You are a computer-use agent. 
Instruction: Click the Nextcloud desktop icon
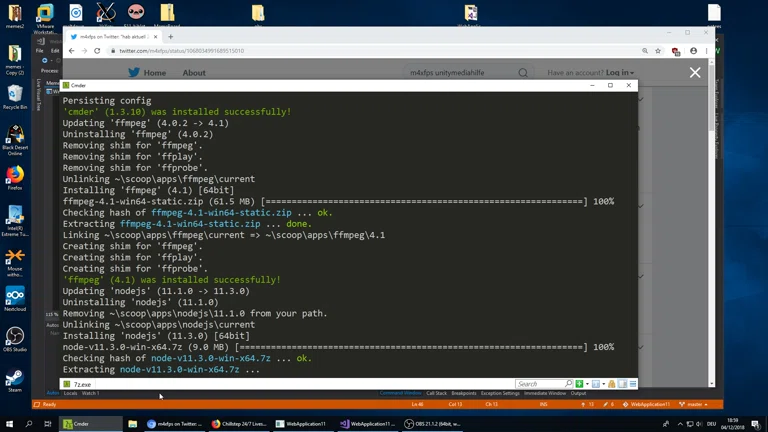15,299
